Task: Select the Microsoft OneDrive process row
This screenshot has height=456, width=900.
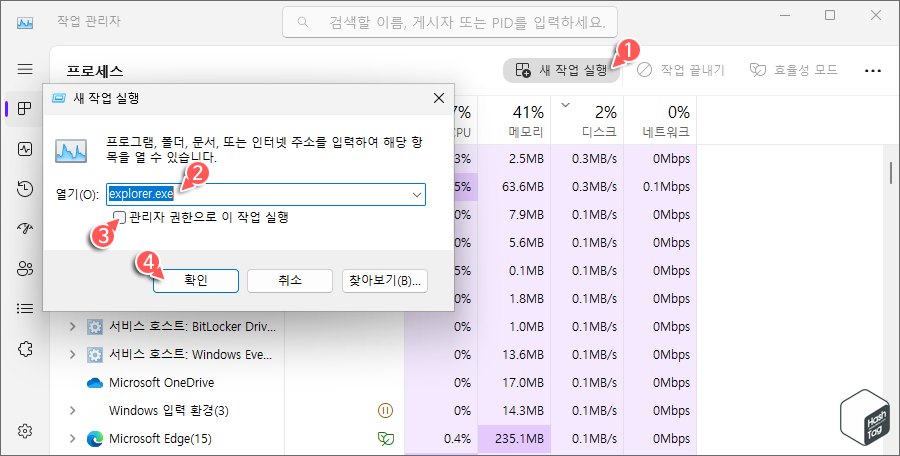Action: [373, 382]
